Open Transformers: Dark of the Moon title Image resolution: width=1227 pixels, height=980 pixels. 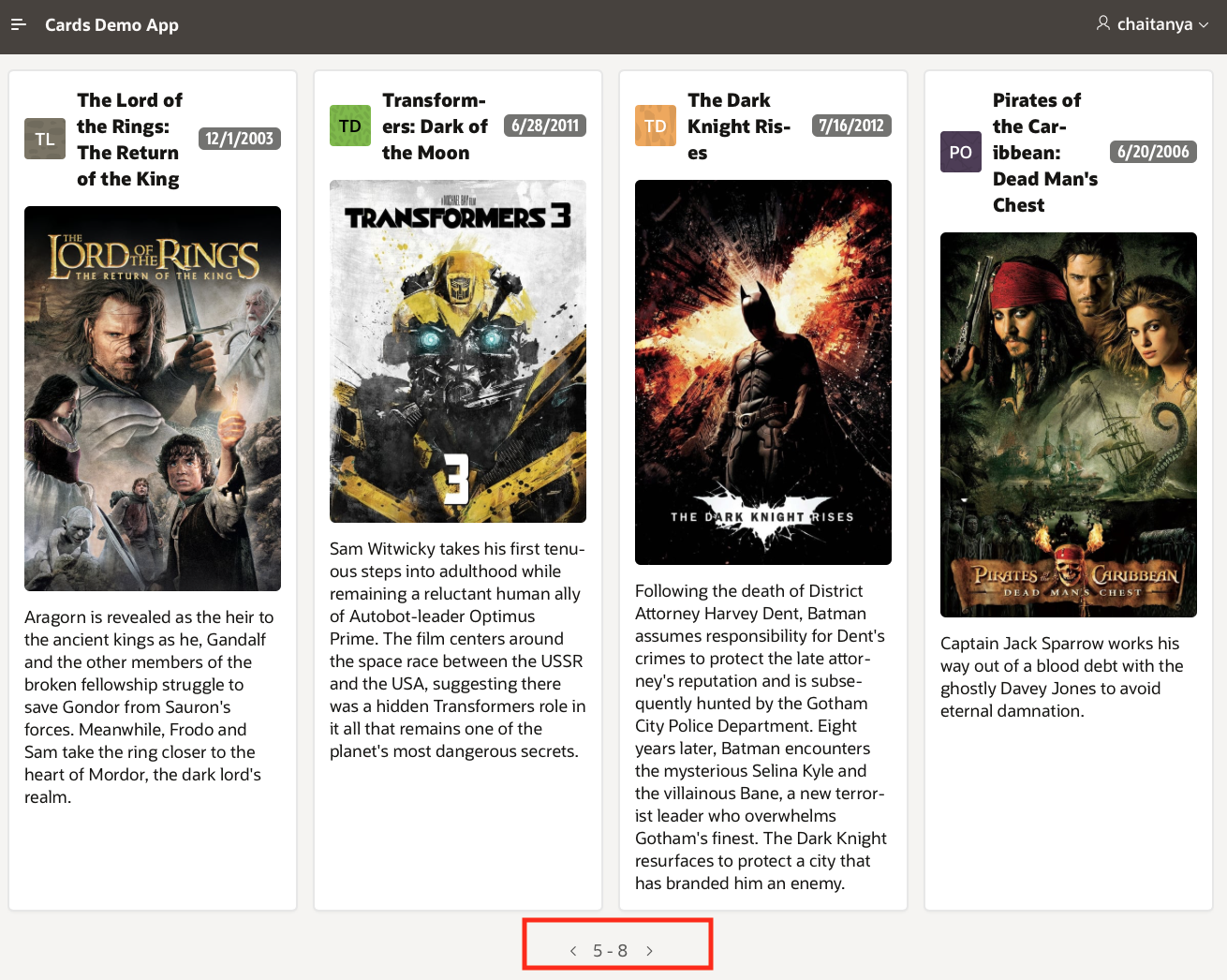pyautogui.click(x=436, y=126)
